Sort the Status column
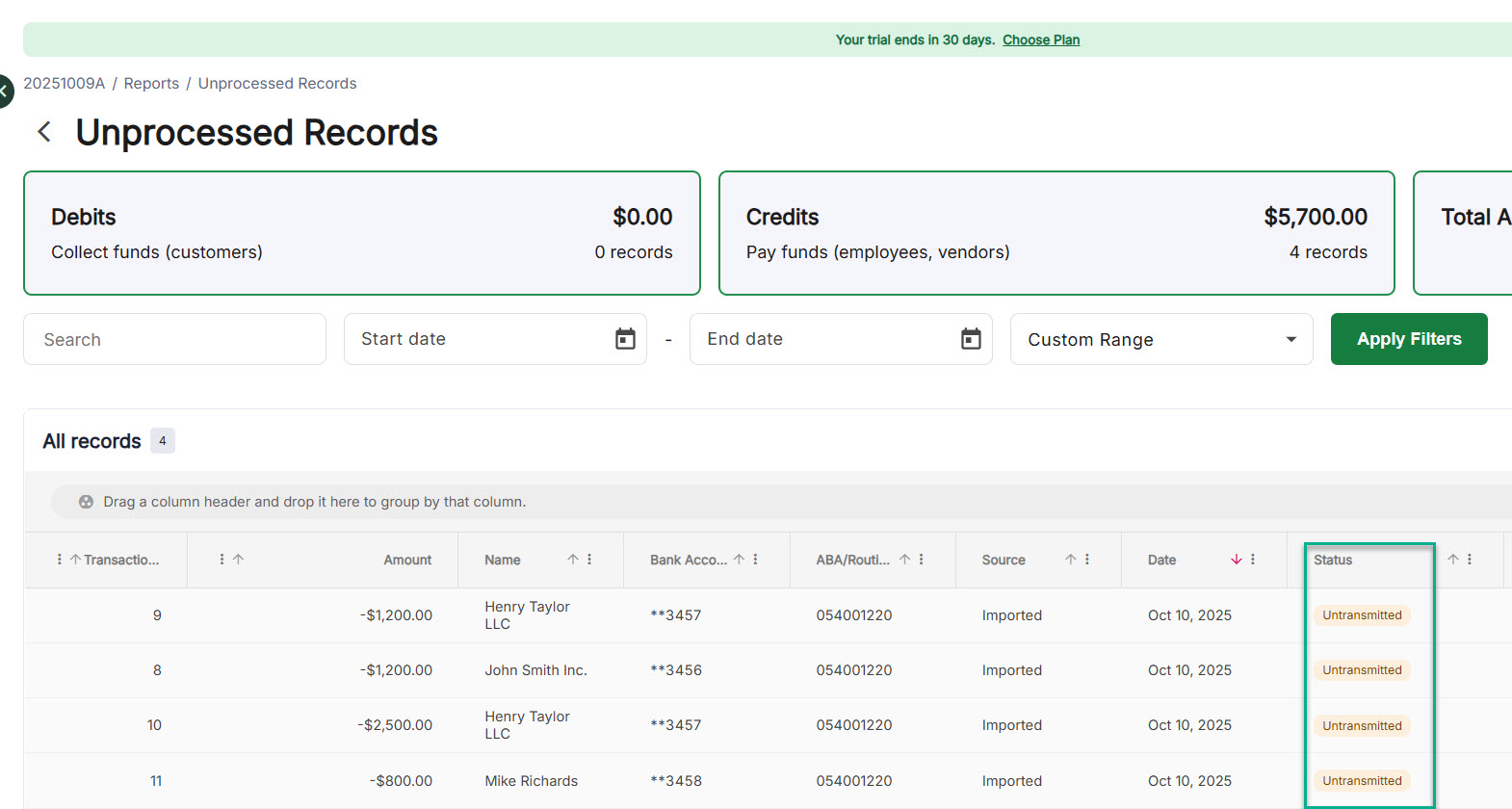This screenshot has width=1512, height=809. pos(1452,560)
